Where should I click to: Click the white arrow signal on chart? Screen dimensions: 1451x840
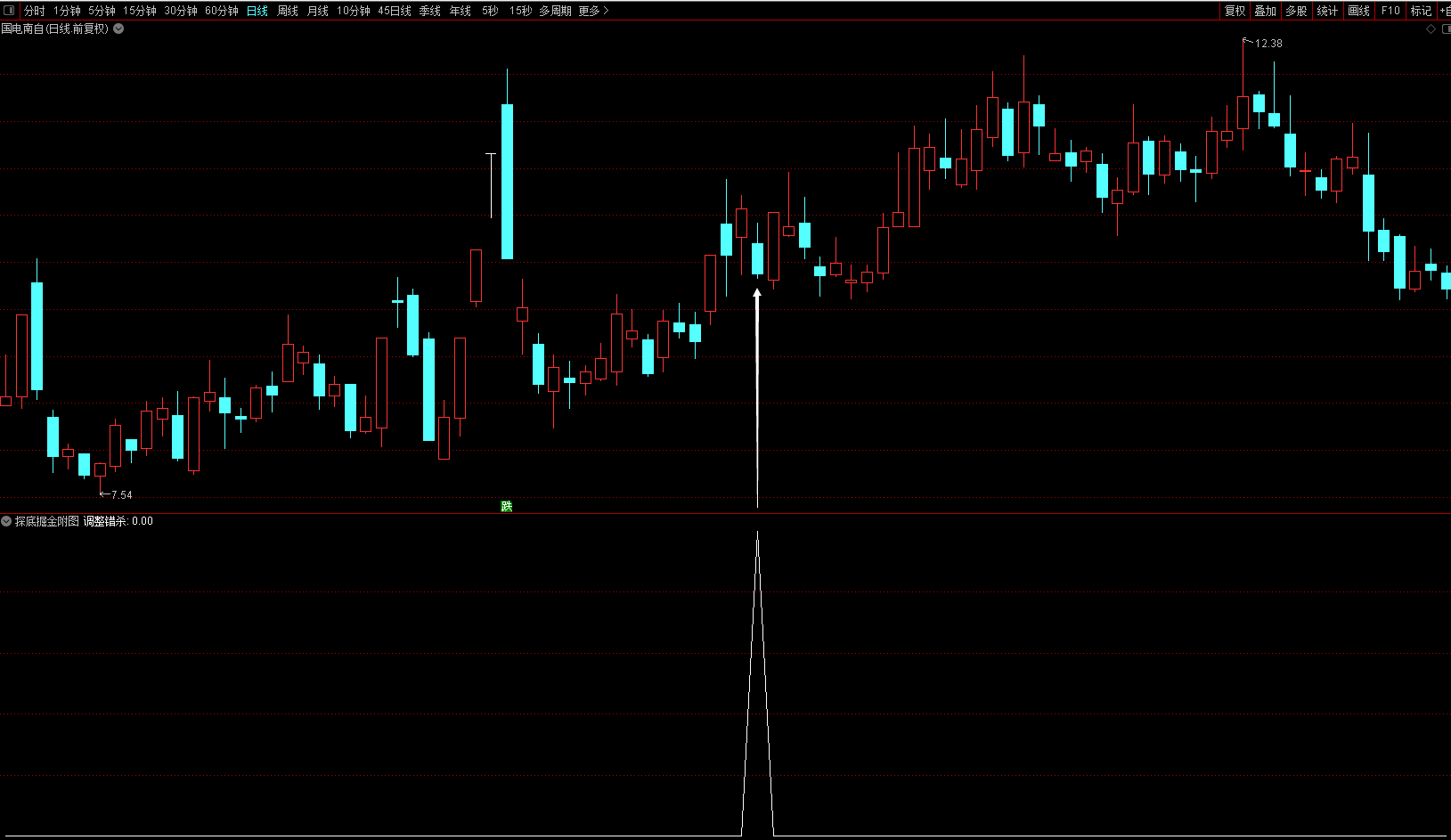point(757,295)
